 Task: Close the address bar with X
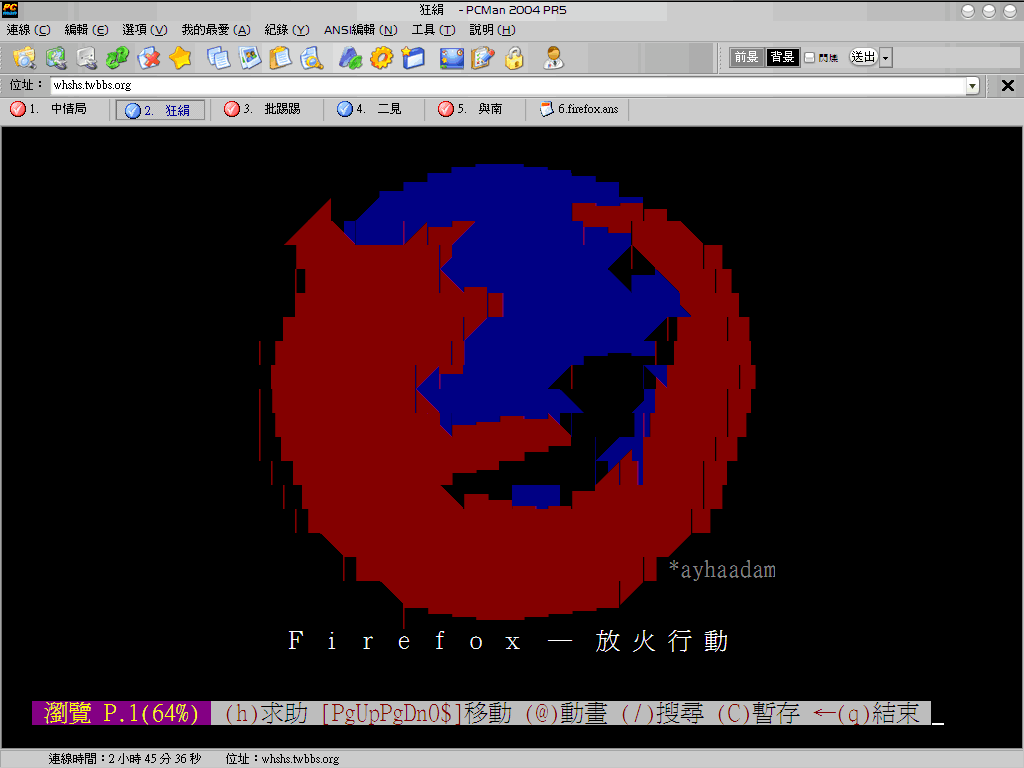tap(1008, 86)
